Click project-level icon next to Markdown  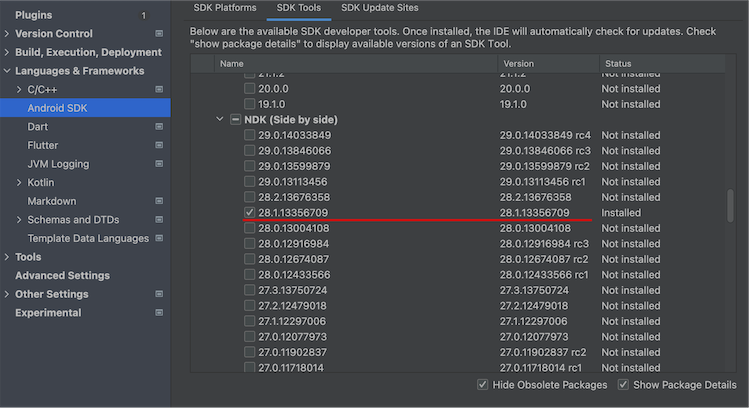pyautogui.click(x=159, y=201)
